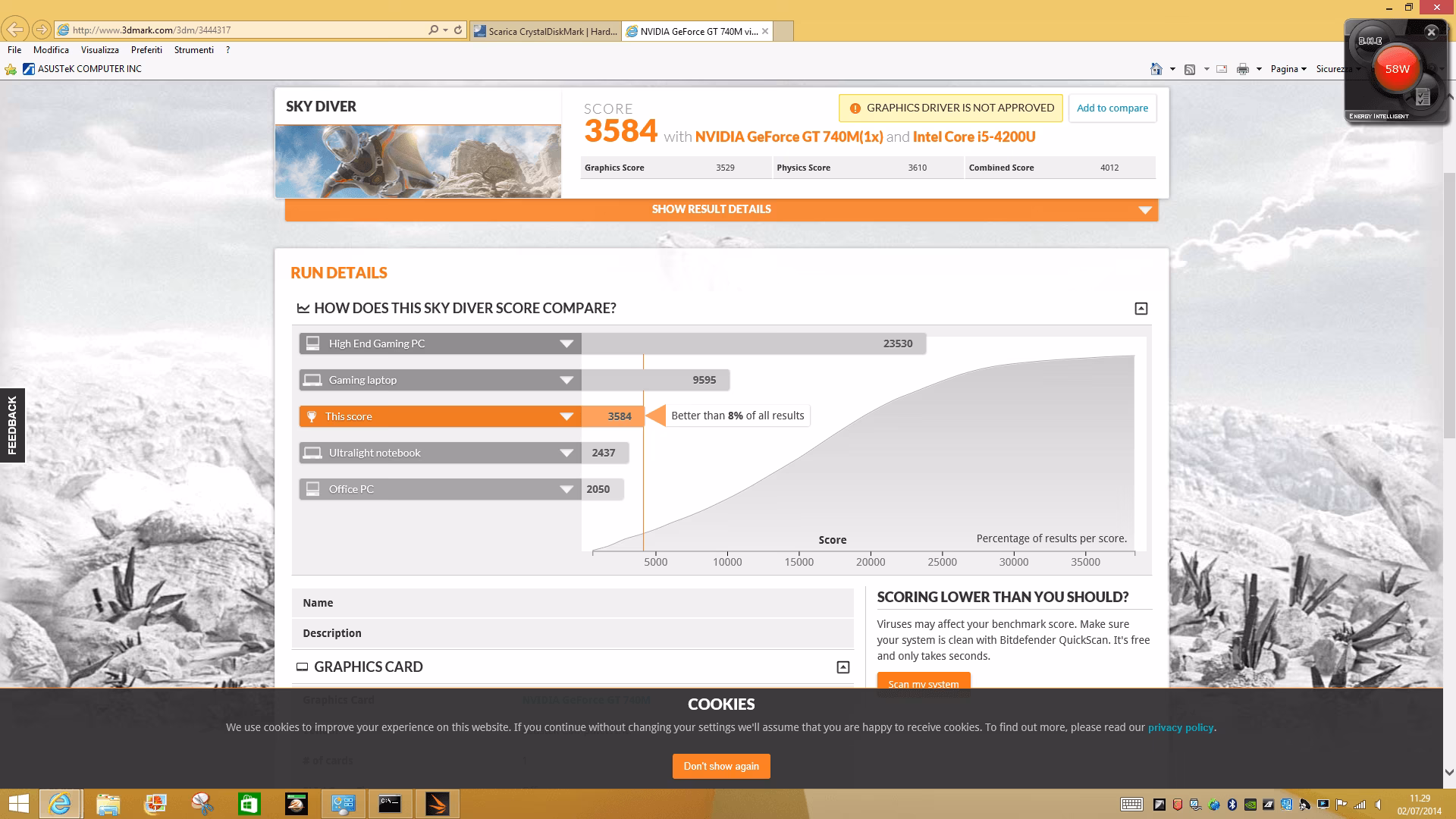Open the 3DMark taskbar icon
This screenshot has height=819, width=1456.
437,804
